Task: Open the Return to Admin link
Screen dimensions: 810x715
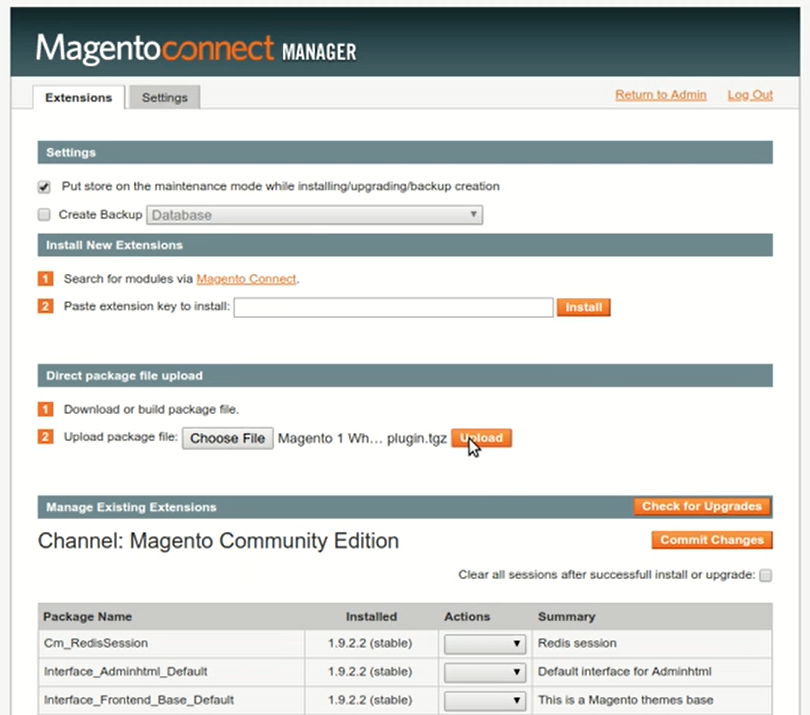Action: click(x=660, y=95)
